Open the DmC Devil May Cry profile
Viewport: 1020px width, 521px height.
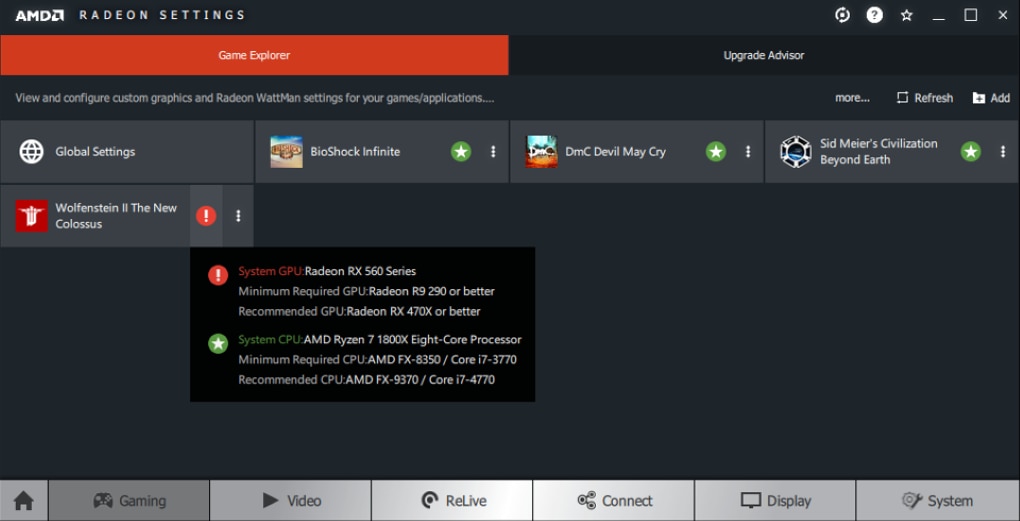click(x=637, y=152)
